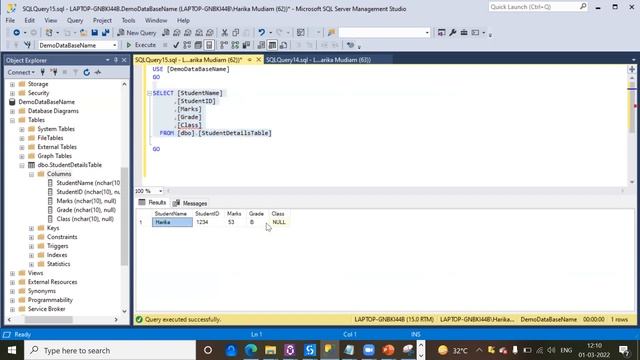Click the Copy icon in toolbar
The width and height of the screenshot is (640, 360).
236,33
